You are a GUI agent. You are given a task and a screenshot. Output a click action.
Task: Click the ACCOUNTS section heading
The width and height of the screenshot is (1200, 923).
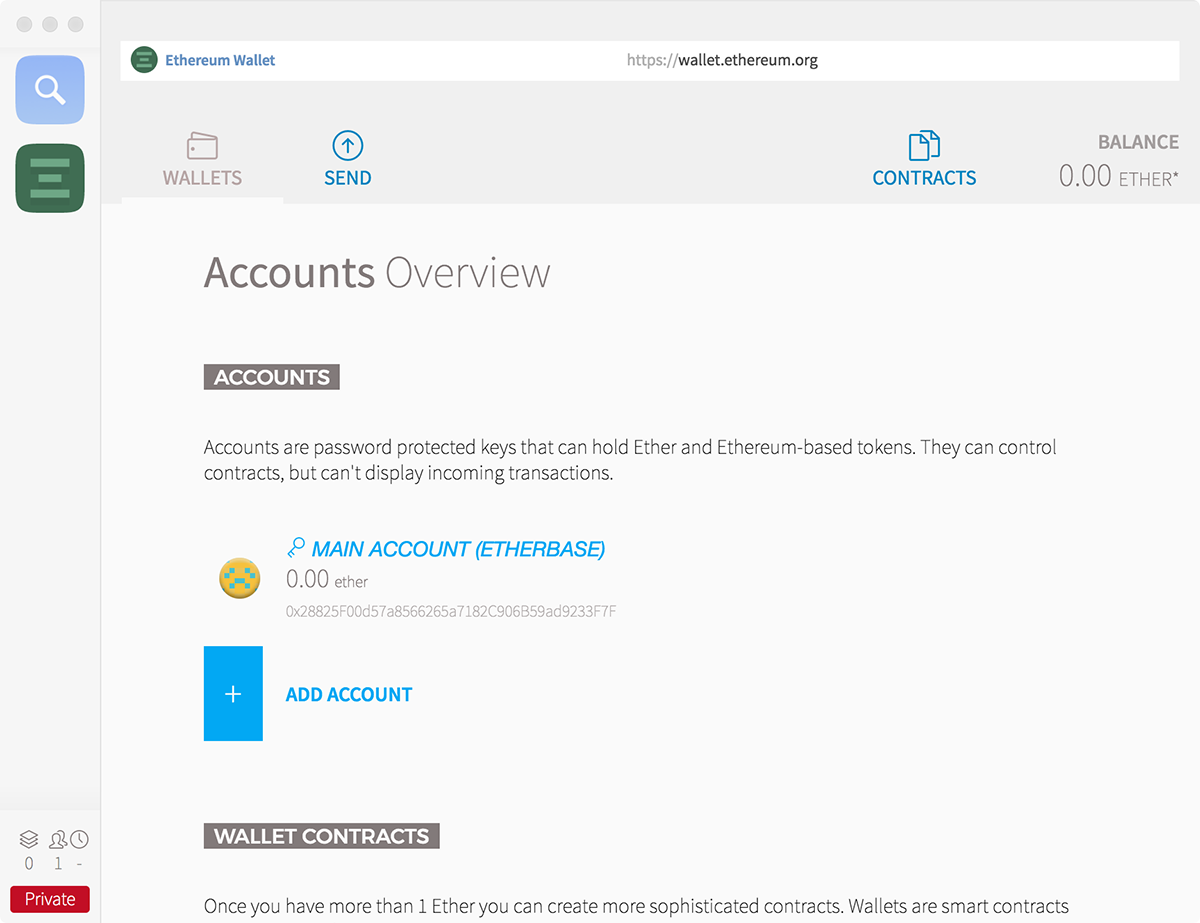[272, 377]
